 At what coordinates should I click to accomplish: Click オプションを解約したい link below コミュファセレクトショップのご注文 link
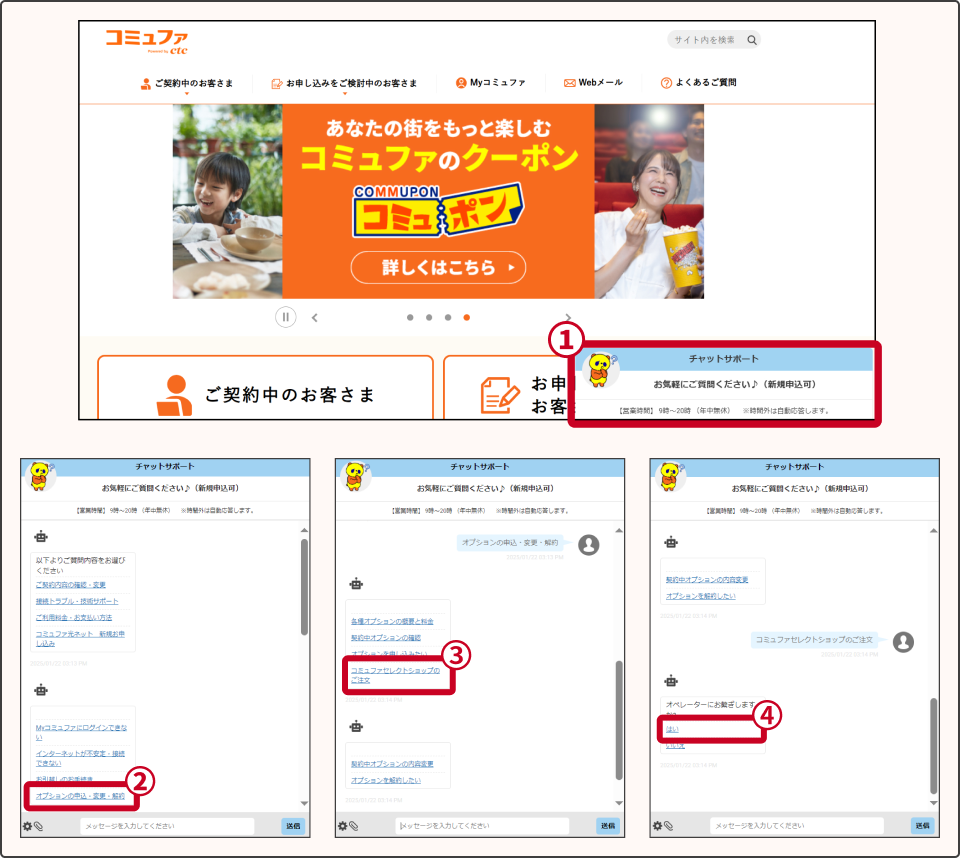pos(386,780)
